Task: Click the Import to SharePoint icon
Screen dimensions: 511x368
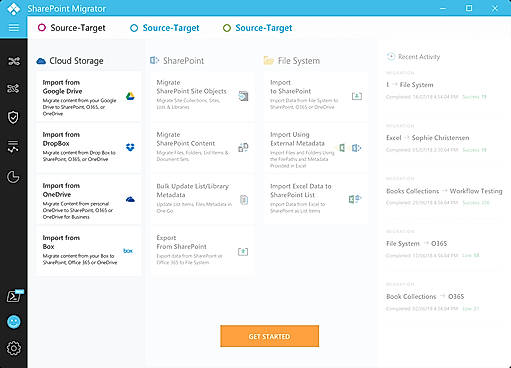Action: (357, 96)
